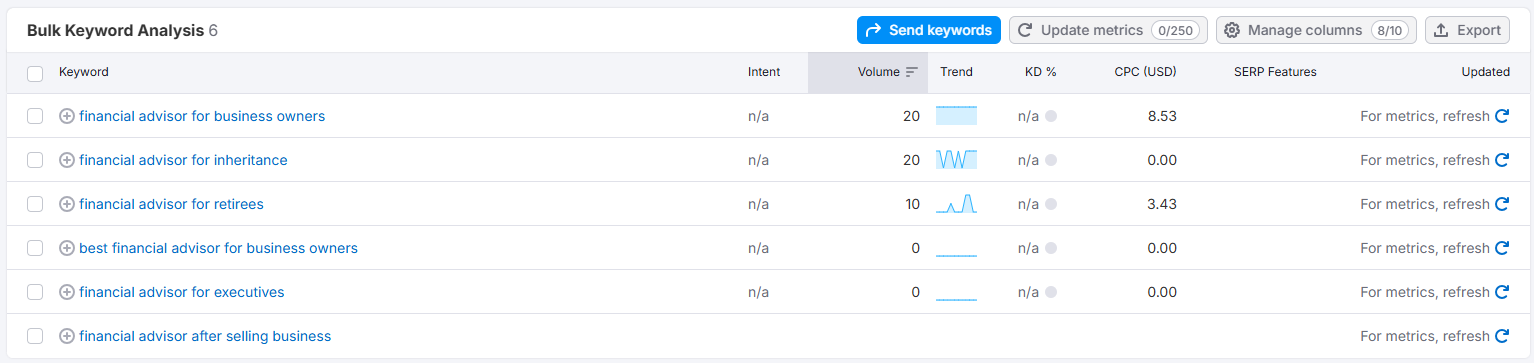Click plus icon beside best financial advisor for business owners
Screen dimensions: 1534x363
pos(67,248)
